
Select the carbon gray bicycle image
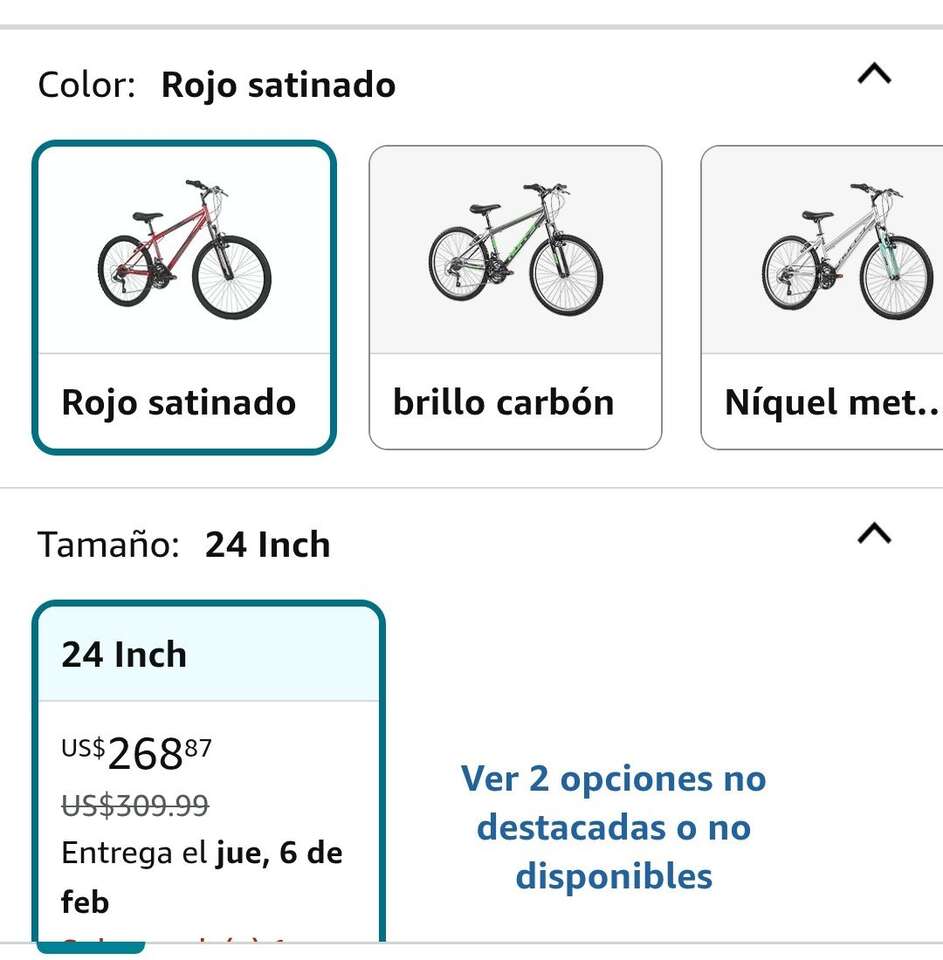515,249
